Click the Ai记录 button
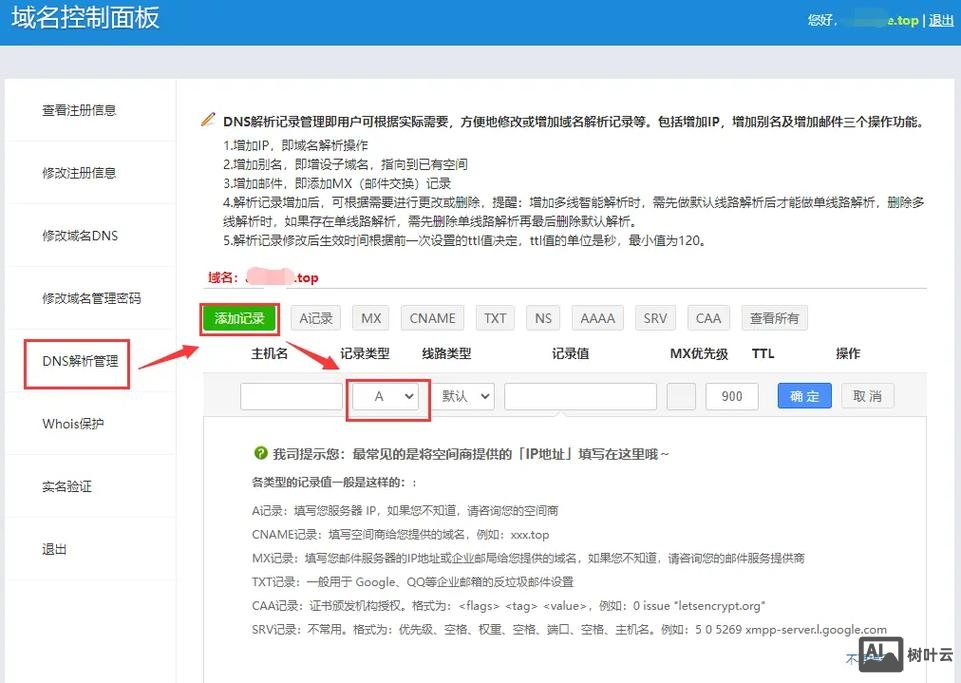Viewport: 961px width, 683px height. [315, 318]
